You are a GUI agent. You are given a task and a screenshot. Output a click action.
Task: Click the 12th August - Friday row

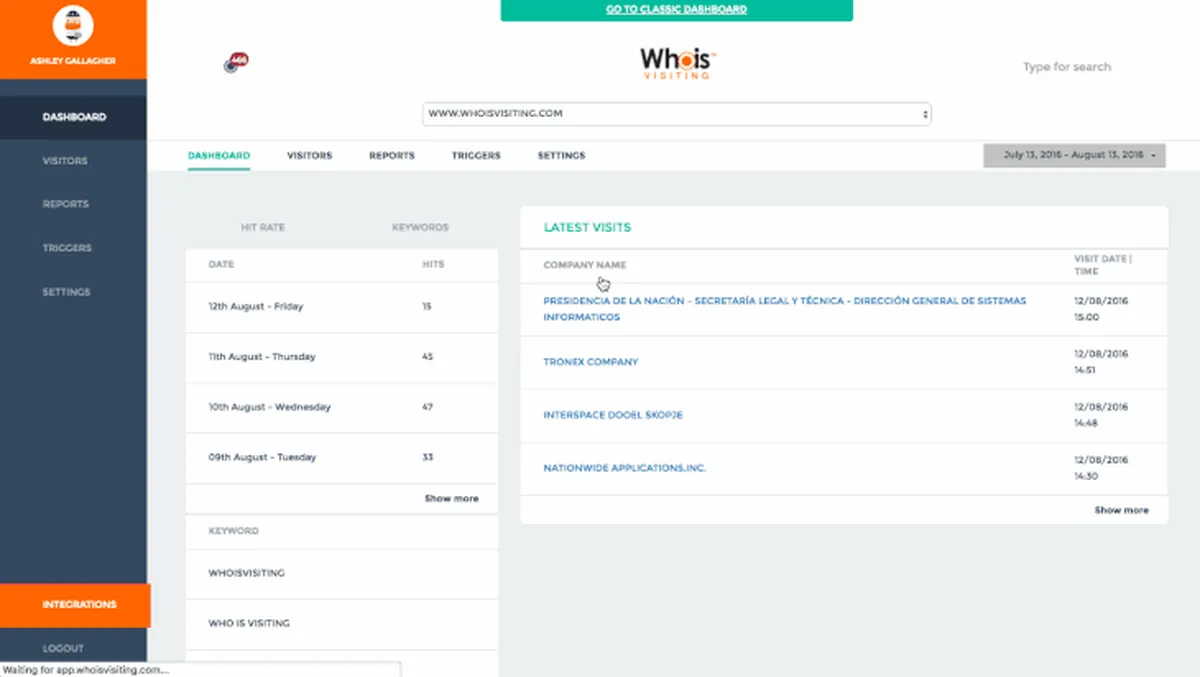(x=342, y=307)
